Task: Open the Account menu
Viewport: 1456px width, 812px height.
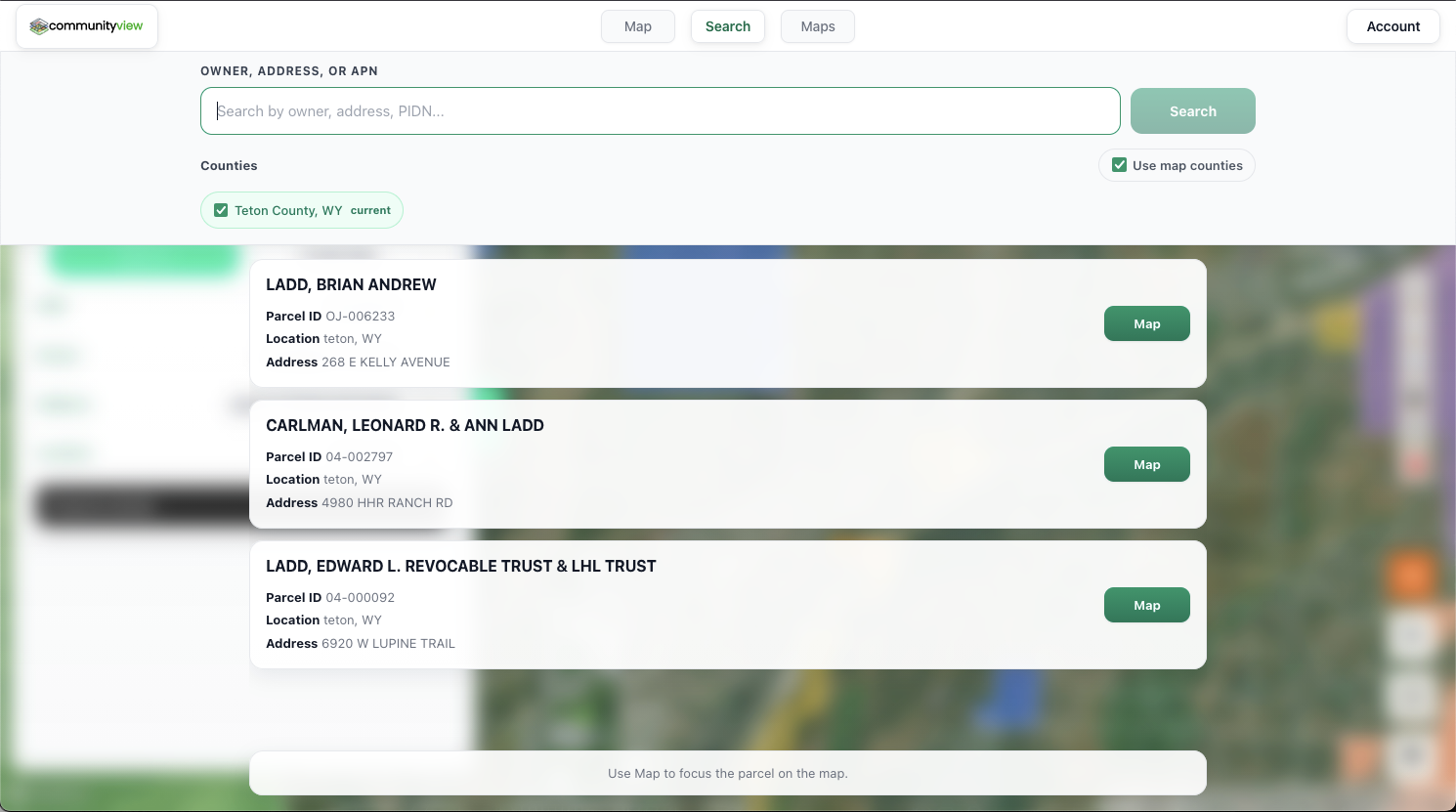Action: [1393, 26]
